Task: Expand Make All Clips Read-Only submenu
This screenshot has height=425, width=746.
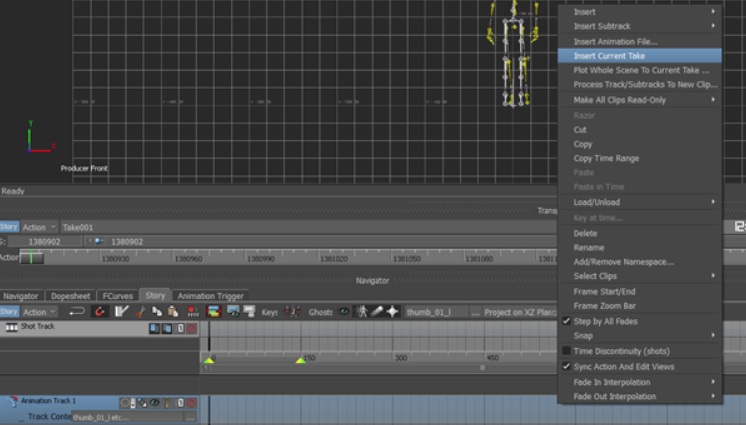Action: [640, 100]
